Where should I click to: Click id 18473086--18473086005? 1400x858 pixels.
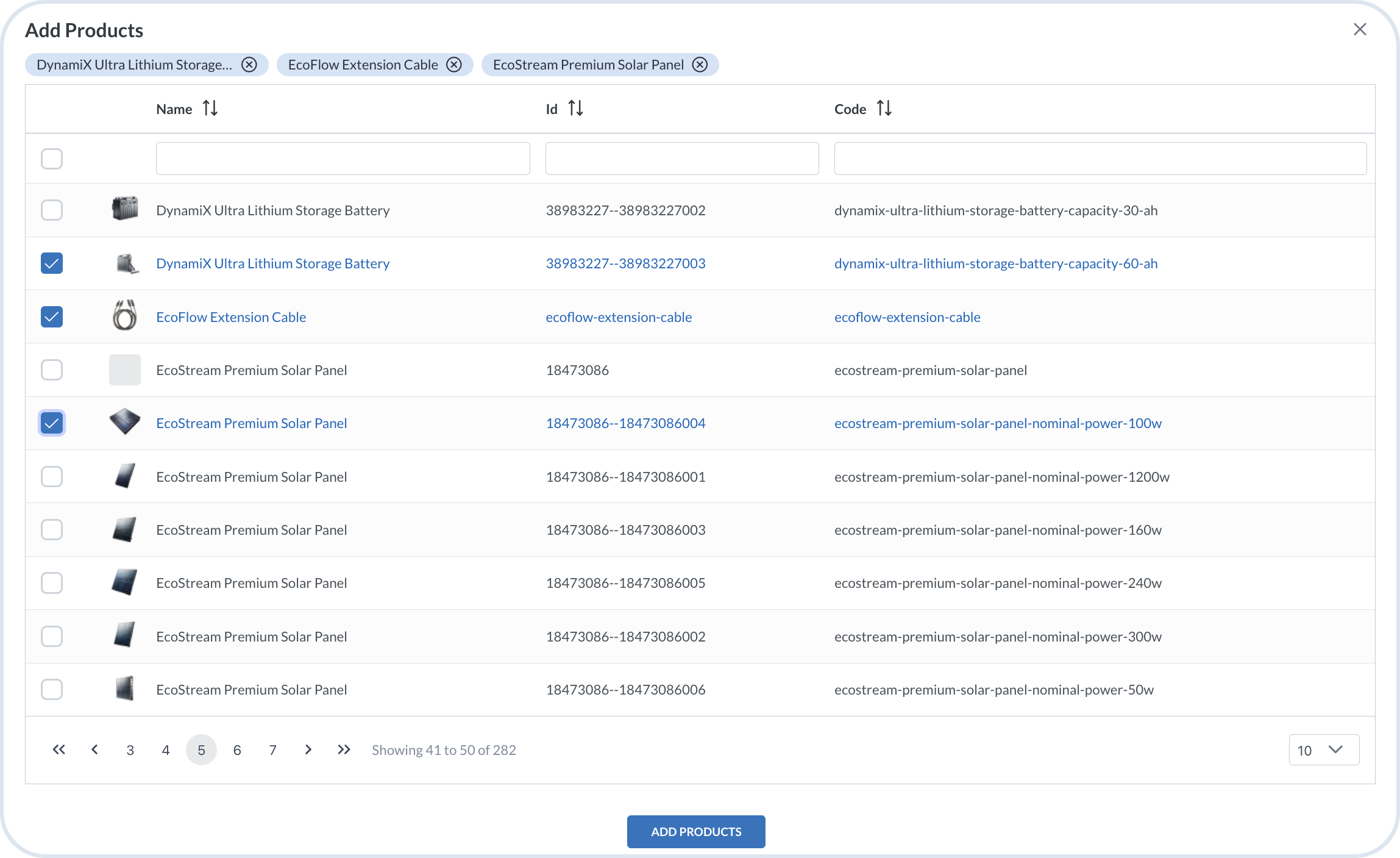click(626, 582)
